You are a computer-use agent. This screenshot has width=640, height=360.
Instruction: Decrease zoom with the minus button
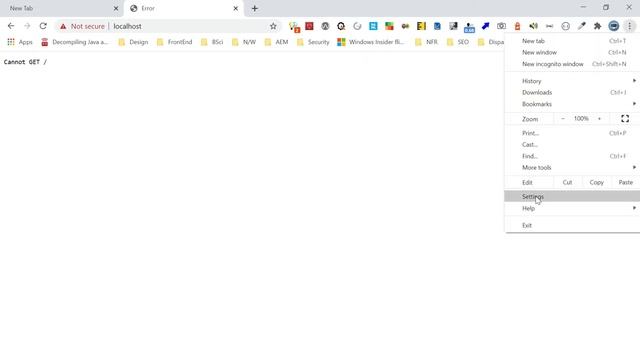click(563, 119)
